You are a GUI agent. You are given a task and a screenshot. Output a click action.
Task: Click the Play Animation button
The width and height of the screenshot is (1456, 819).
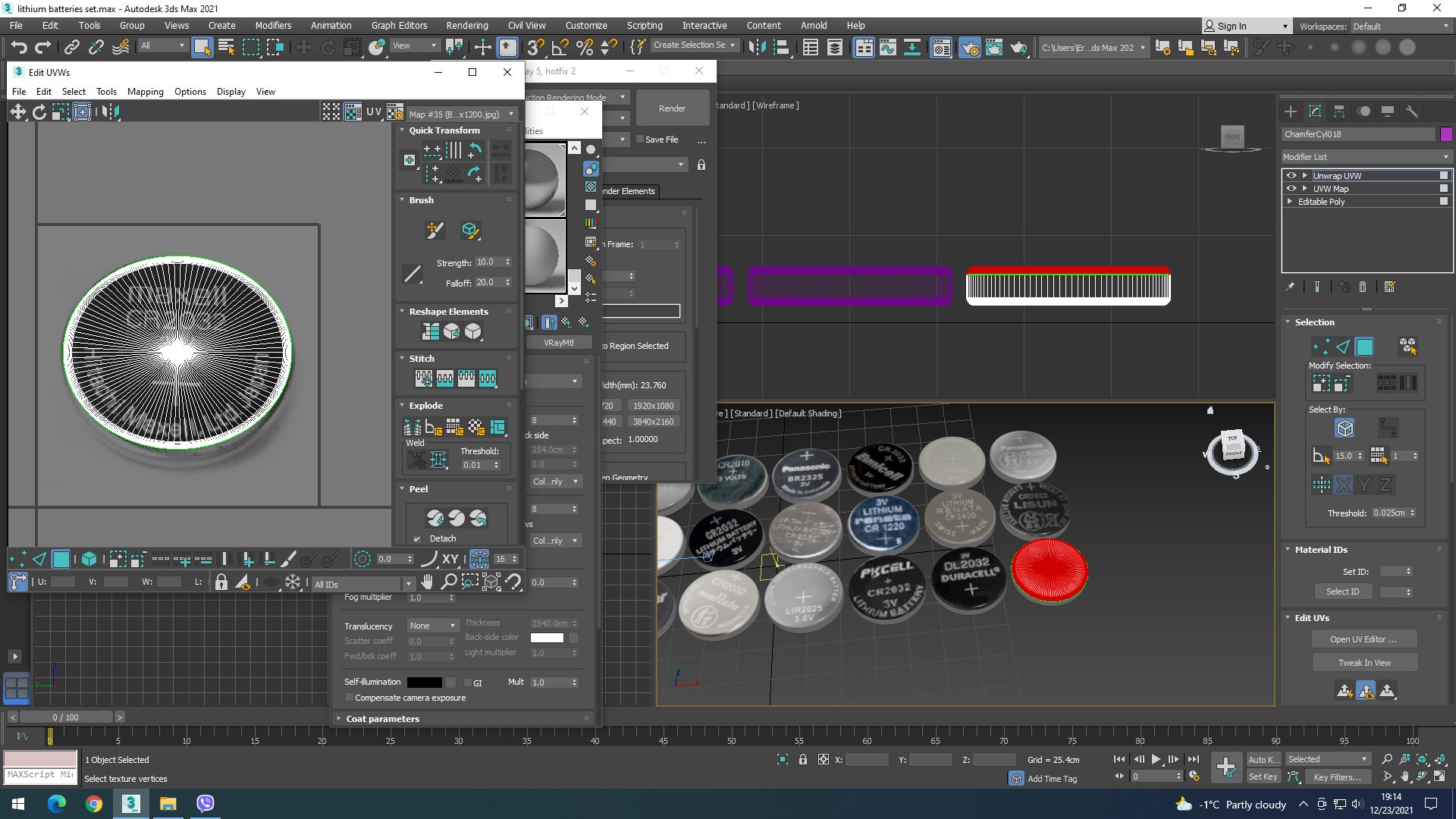click(x=1156, y=759)
